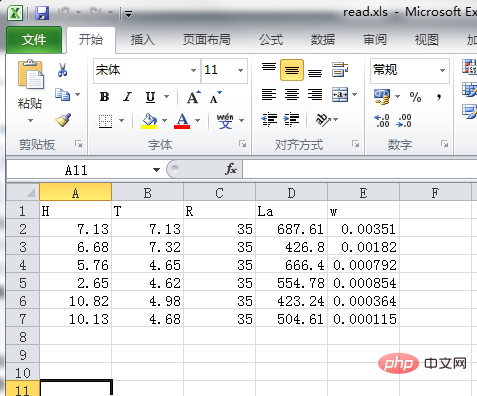Expand the Name Box dropdown arrow

point(156,170)
